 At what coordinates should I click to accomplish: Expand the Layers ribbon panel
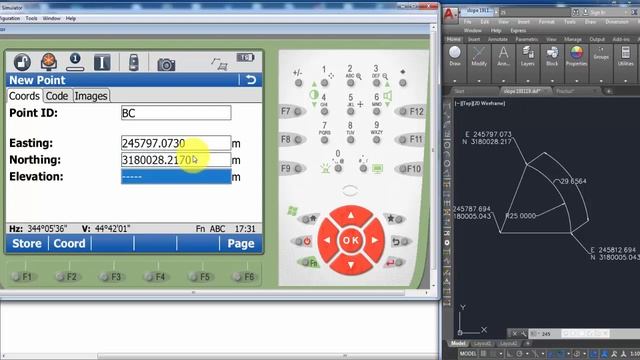click(x=528, y=81)
